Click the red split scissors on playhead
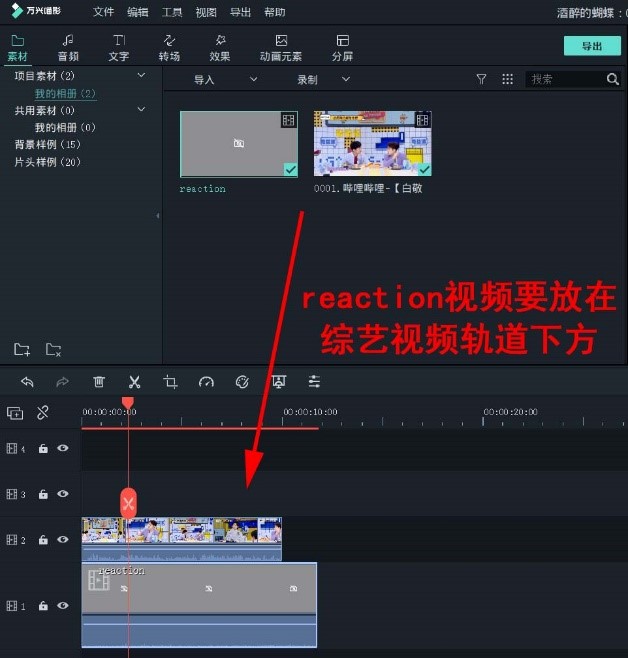This screenshot has width=628, height=658. (x=128, y=503)
